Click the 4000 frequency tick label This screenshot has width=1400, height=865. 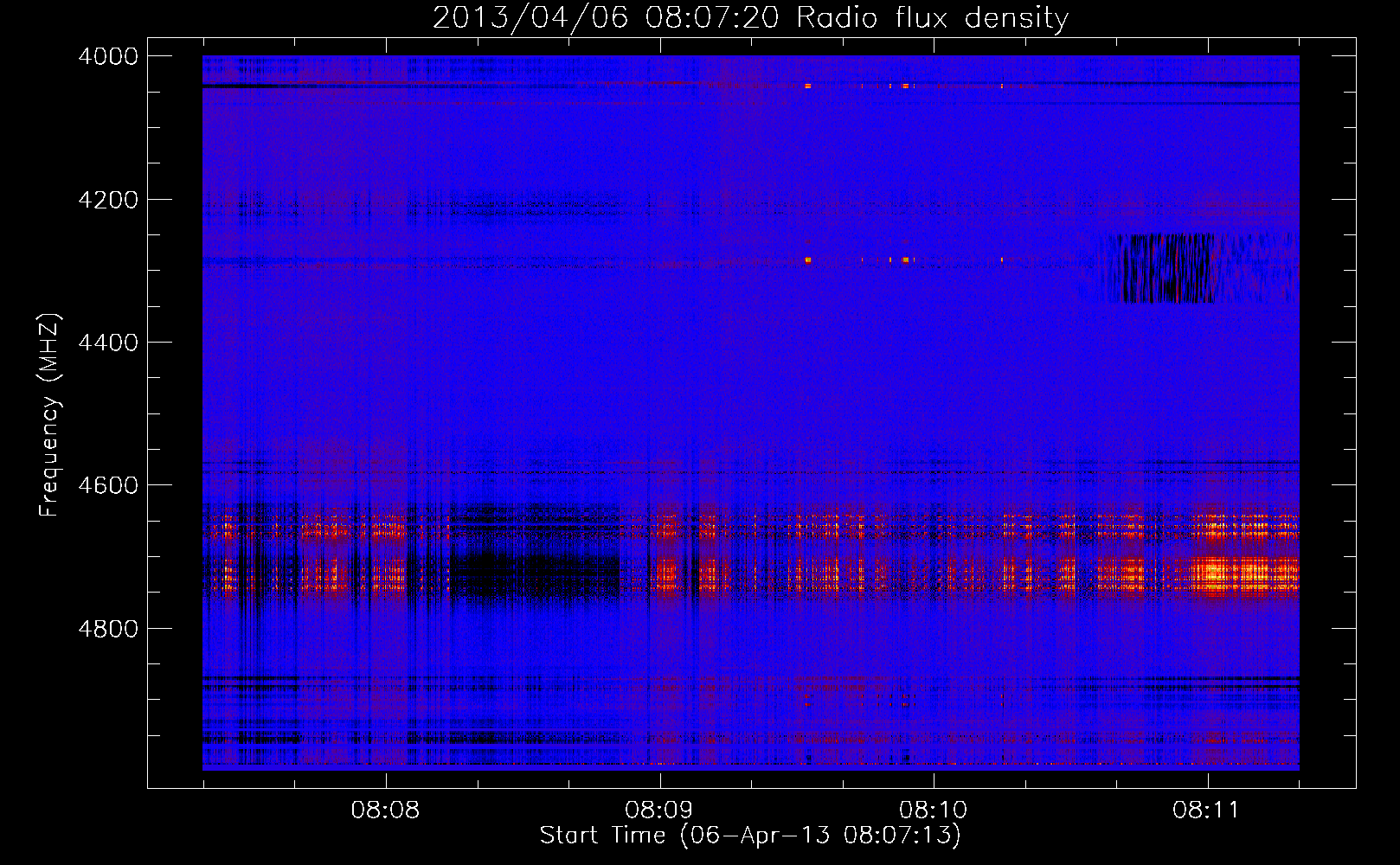[108, 56]
